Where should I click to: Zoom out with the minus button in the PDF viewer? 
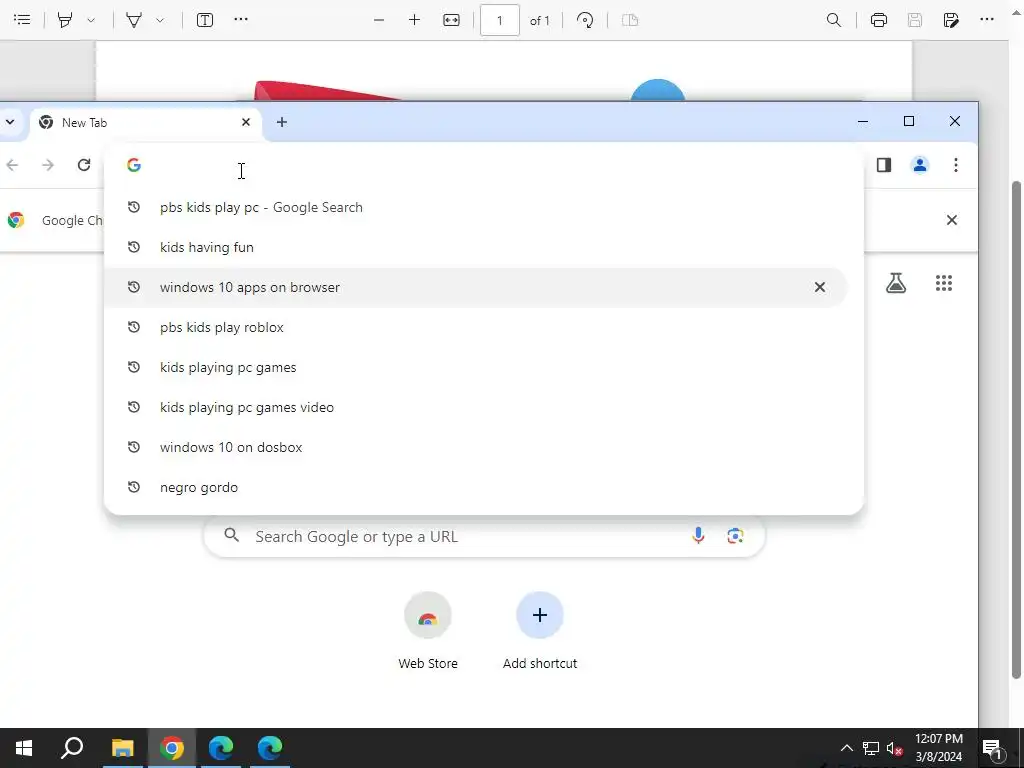[x=379, y=20]
